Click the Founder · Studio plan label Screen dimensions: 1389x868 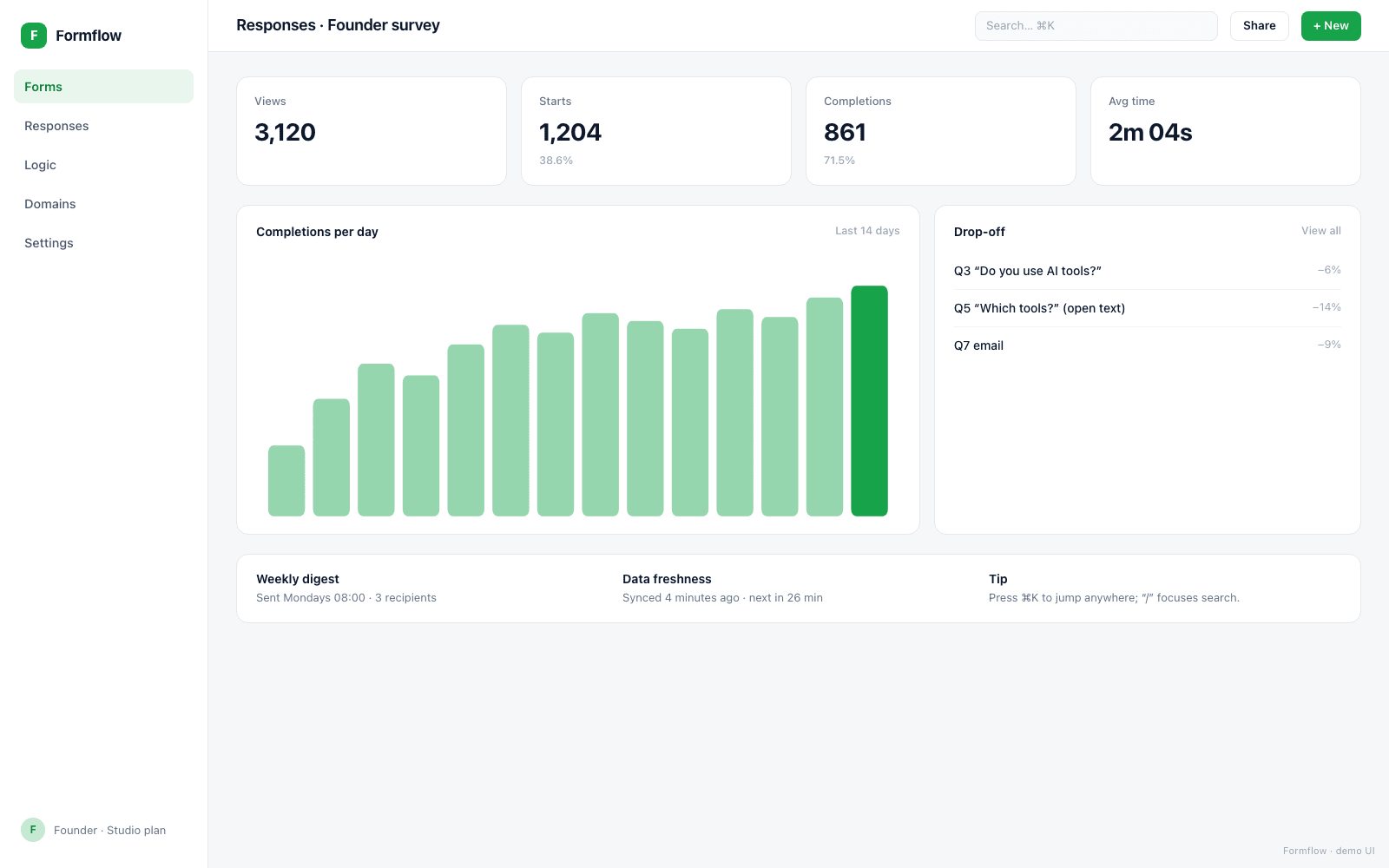(109, 831)
